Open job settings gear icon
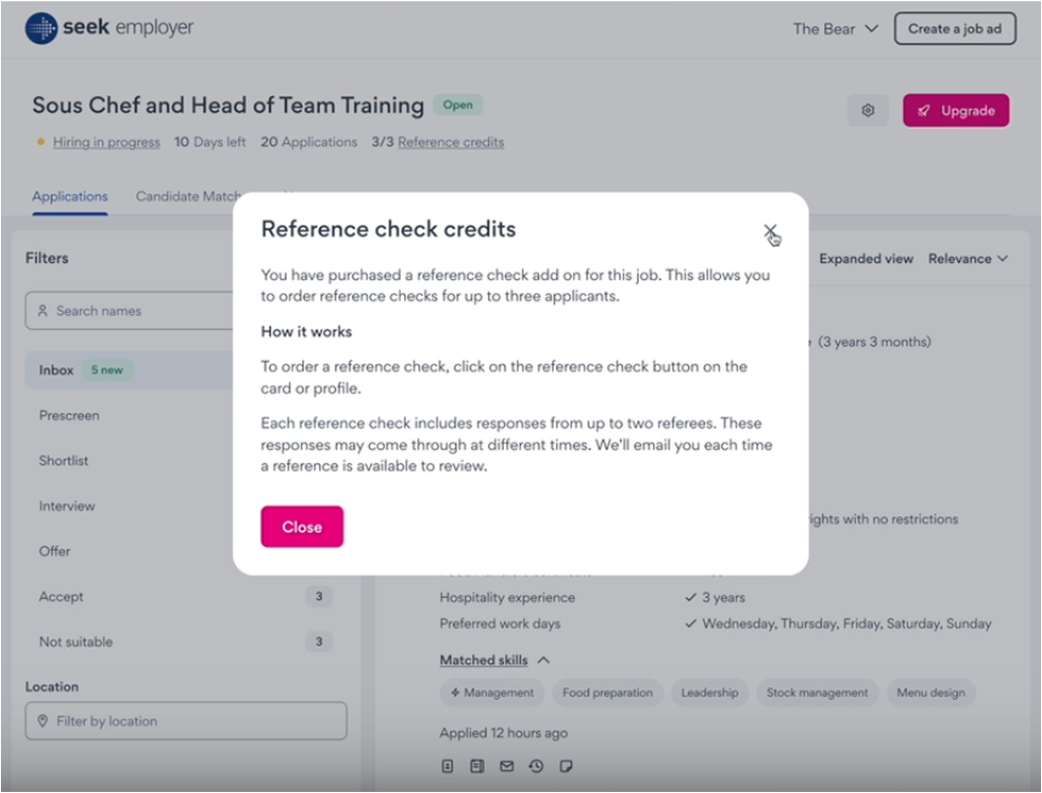1042x793 pixels. pyautogui.click(x=867, y=111)
